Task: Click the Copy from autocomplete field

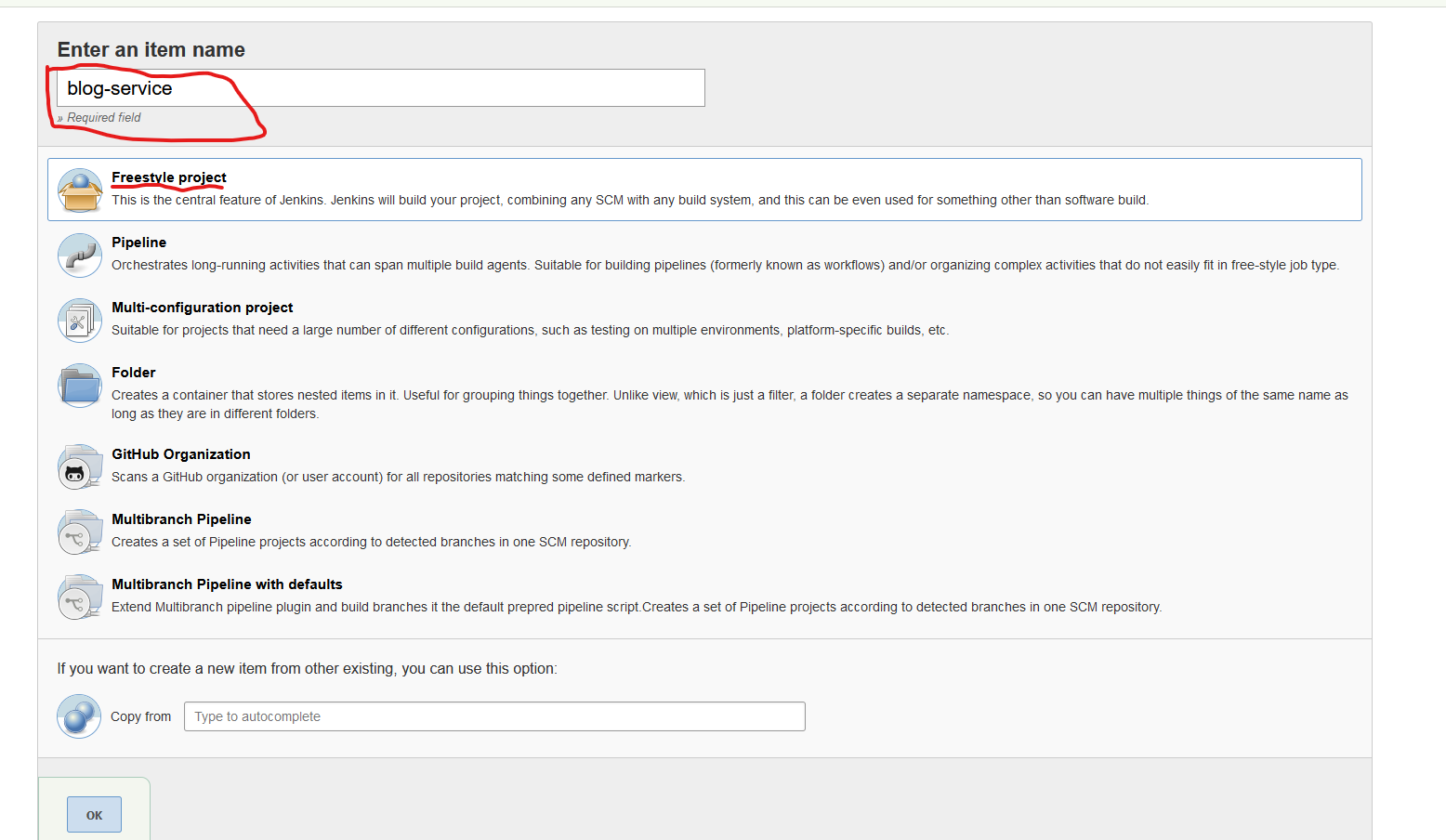Action: point(494,716)
